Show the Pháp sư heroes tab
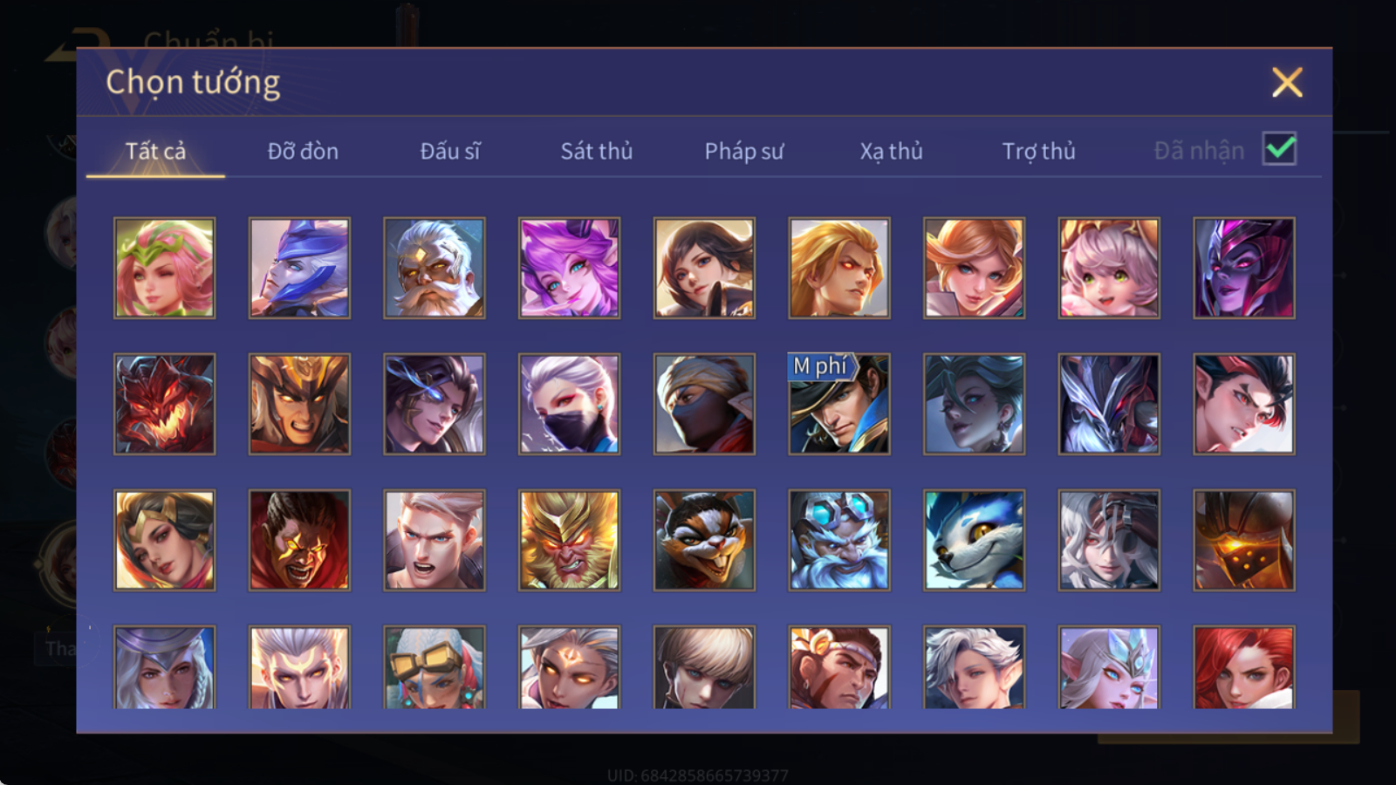 [744, 151]
